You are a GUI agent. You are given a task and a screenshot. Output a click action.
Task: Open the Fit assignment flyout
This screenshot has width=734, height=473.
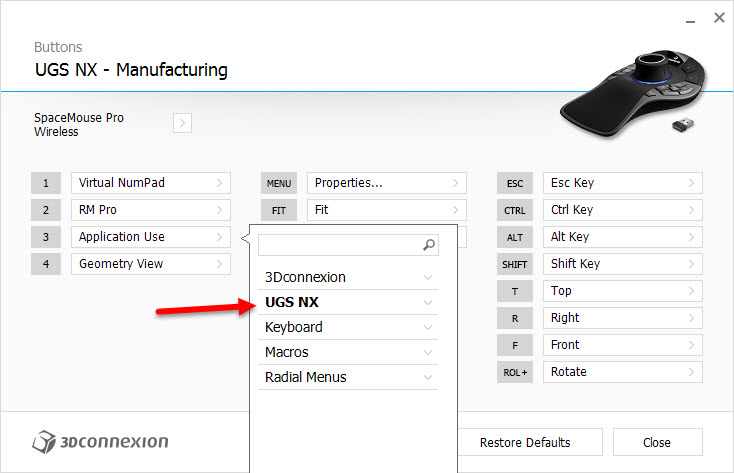click(x=387, y=210)
